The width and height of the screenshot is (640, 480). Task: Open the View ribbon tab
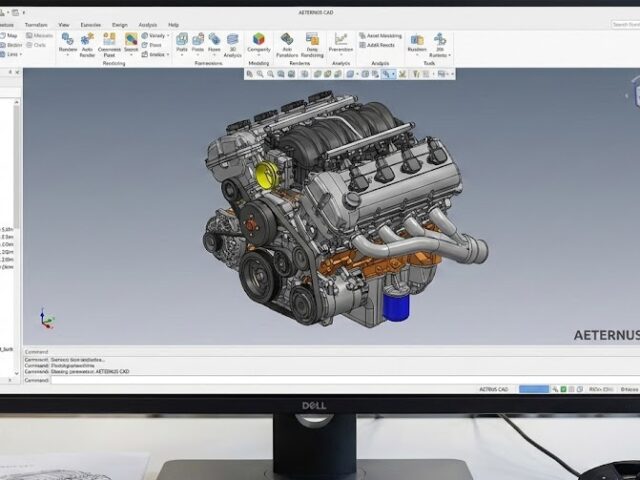64,25
